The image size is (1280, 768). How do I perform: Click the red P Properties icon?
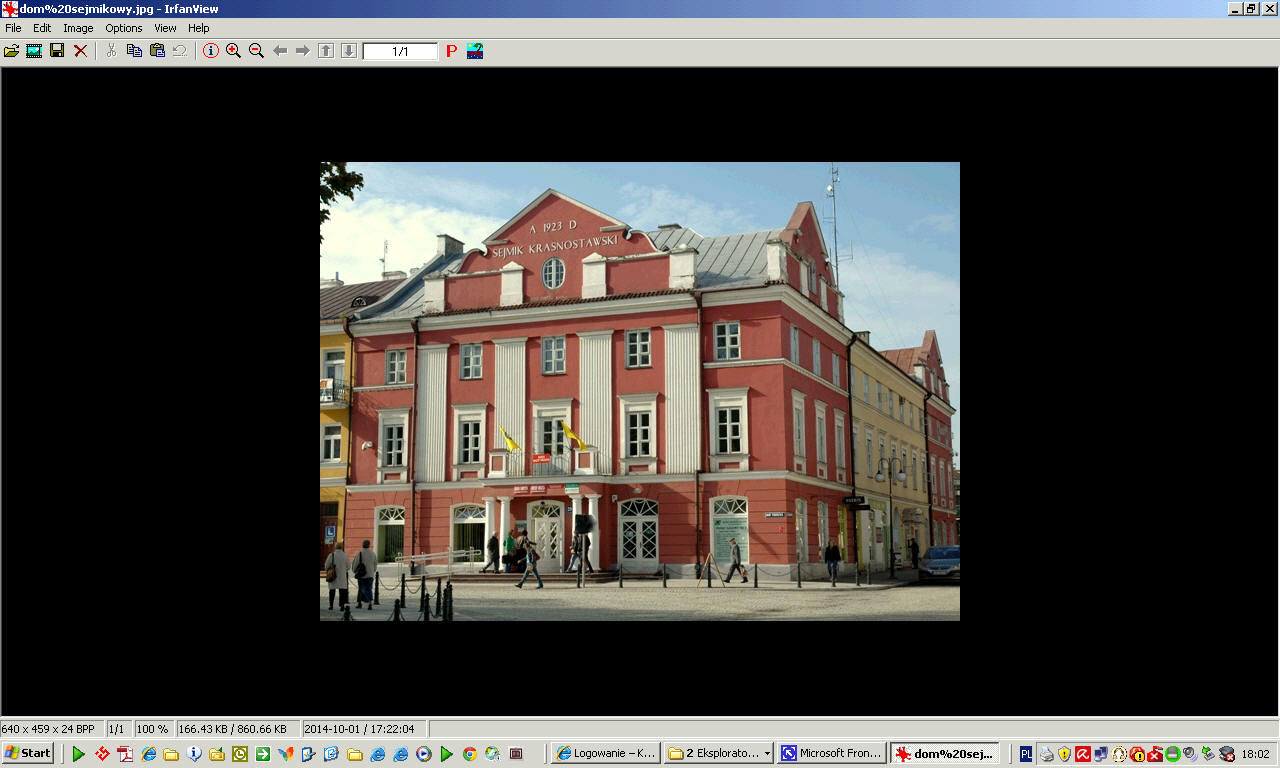click(x=452, y=51)
